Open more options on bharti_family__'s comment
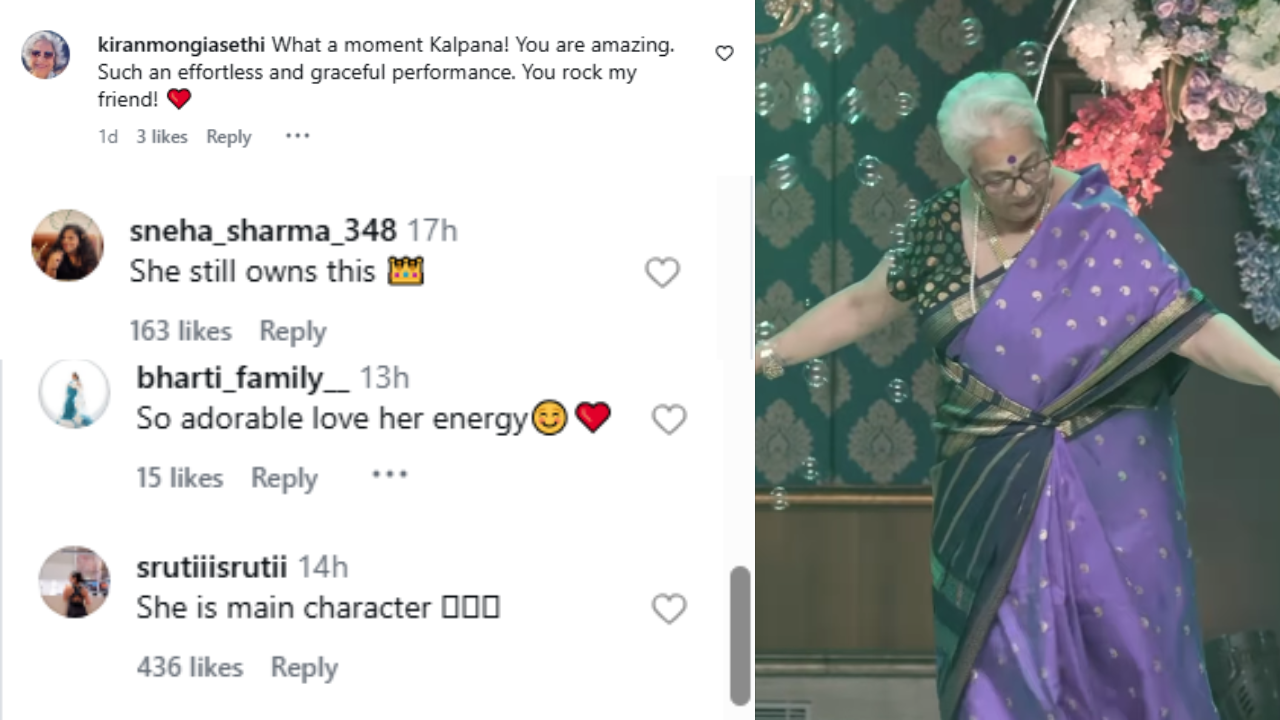This screenshot has height=720, width=1280. point(389,475)
